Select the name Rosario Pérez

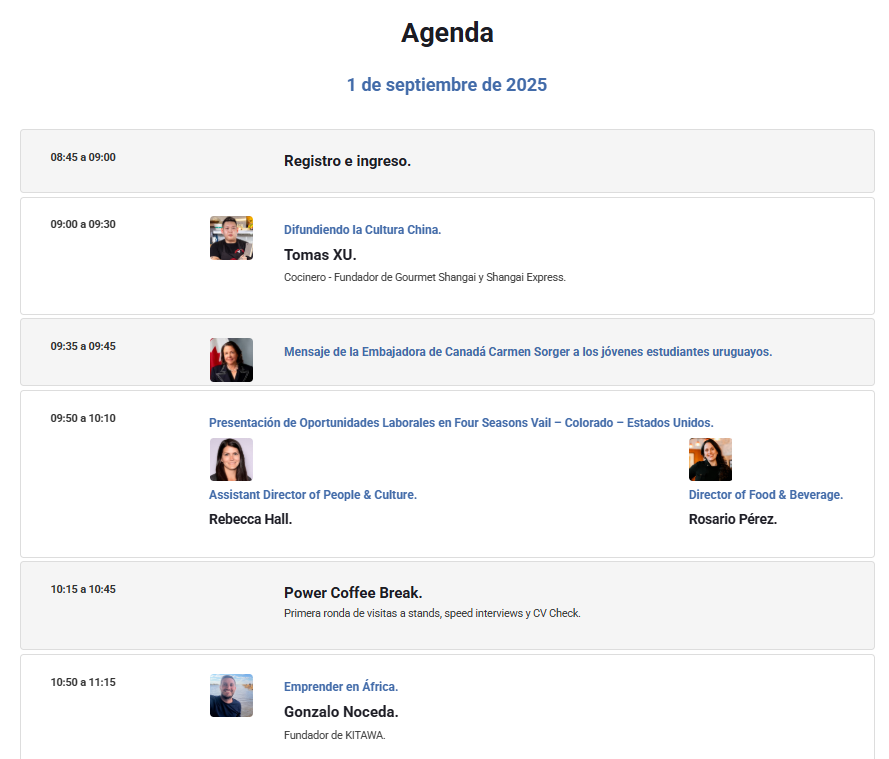coord(733,519)
